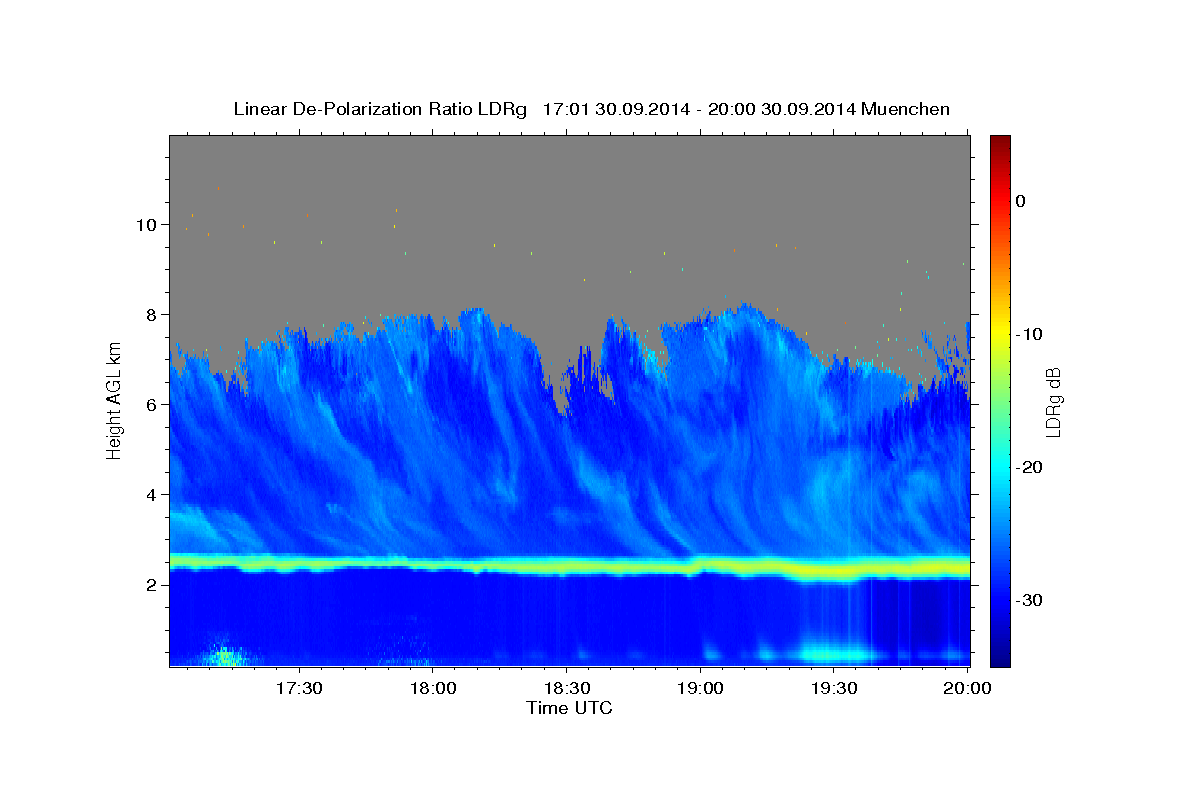This screenshot has height=800, width=1200.
Task: Click the 18:00 time tick label
Action: (433, 688)
